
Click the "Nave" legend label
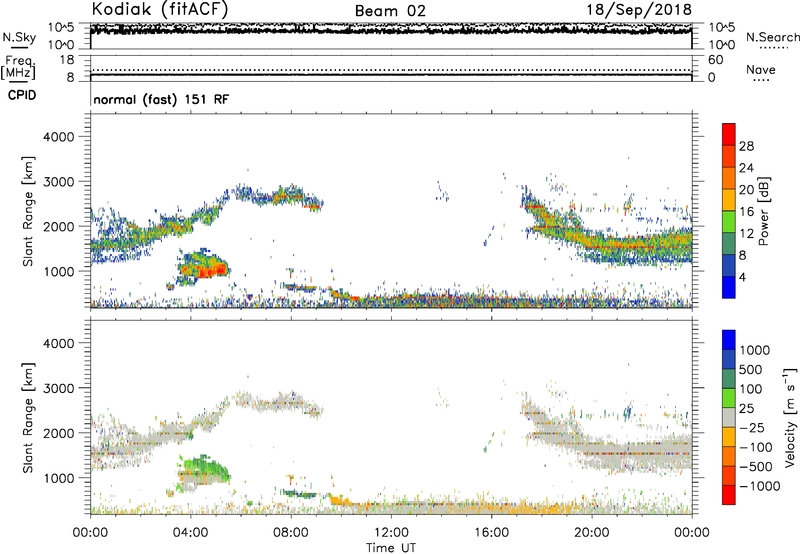[x=761, y=70]
